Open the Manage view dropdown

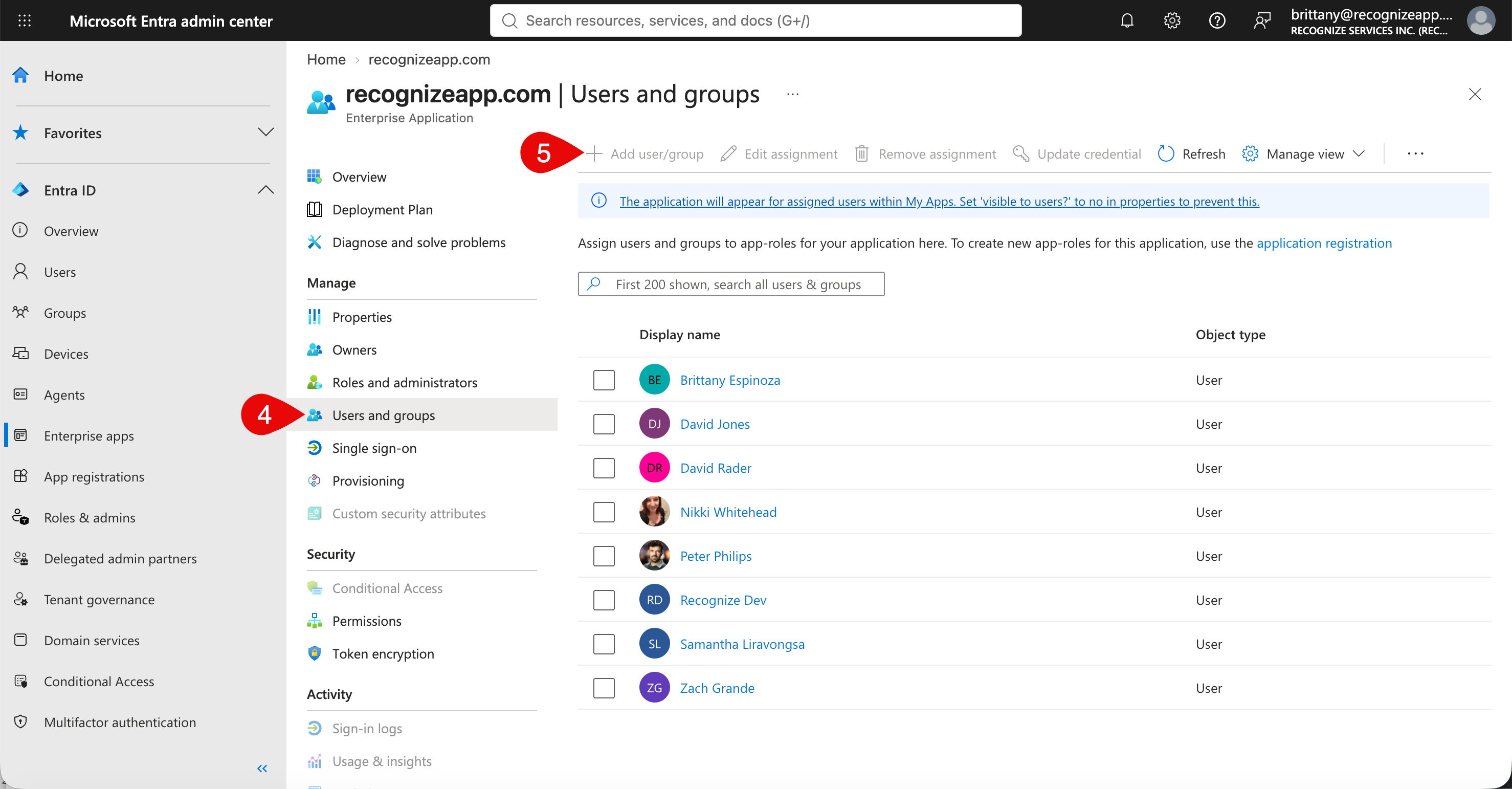pos(1304,154)
